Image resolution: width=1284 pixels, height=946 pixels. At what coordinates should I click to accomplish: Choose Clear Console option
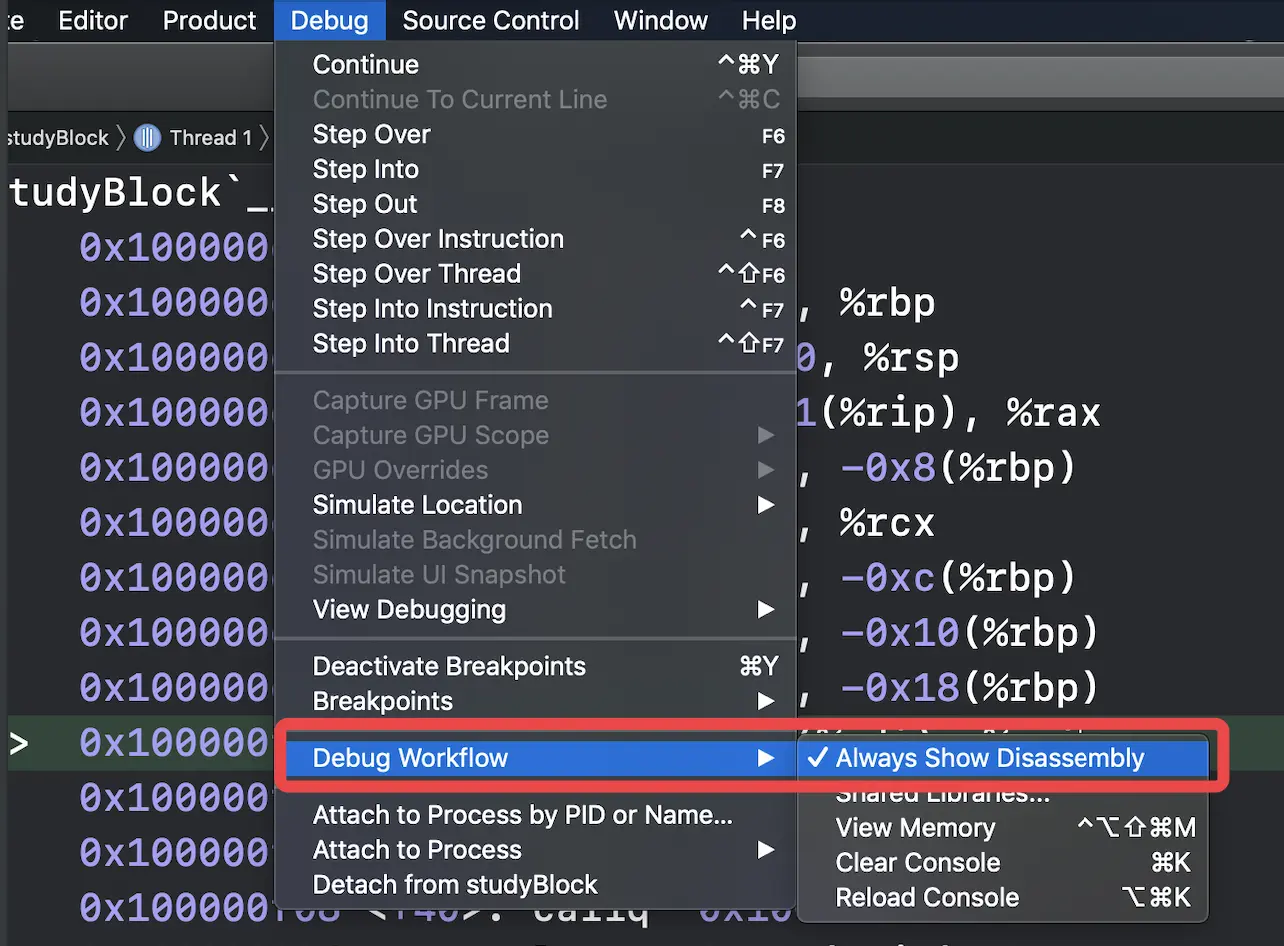tap(917, 863)
